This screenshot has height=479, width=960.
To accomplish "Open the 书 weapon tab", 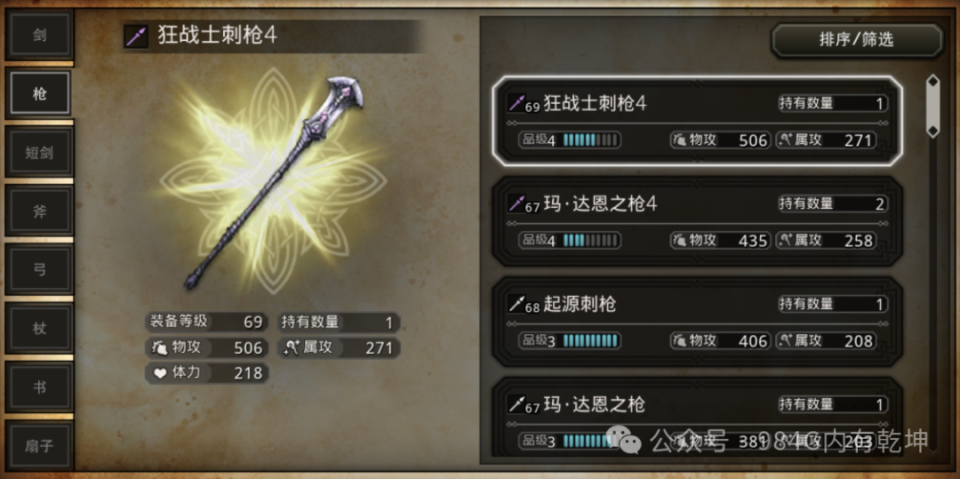I will pyautogui.click(x=39, y=388).
